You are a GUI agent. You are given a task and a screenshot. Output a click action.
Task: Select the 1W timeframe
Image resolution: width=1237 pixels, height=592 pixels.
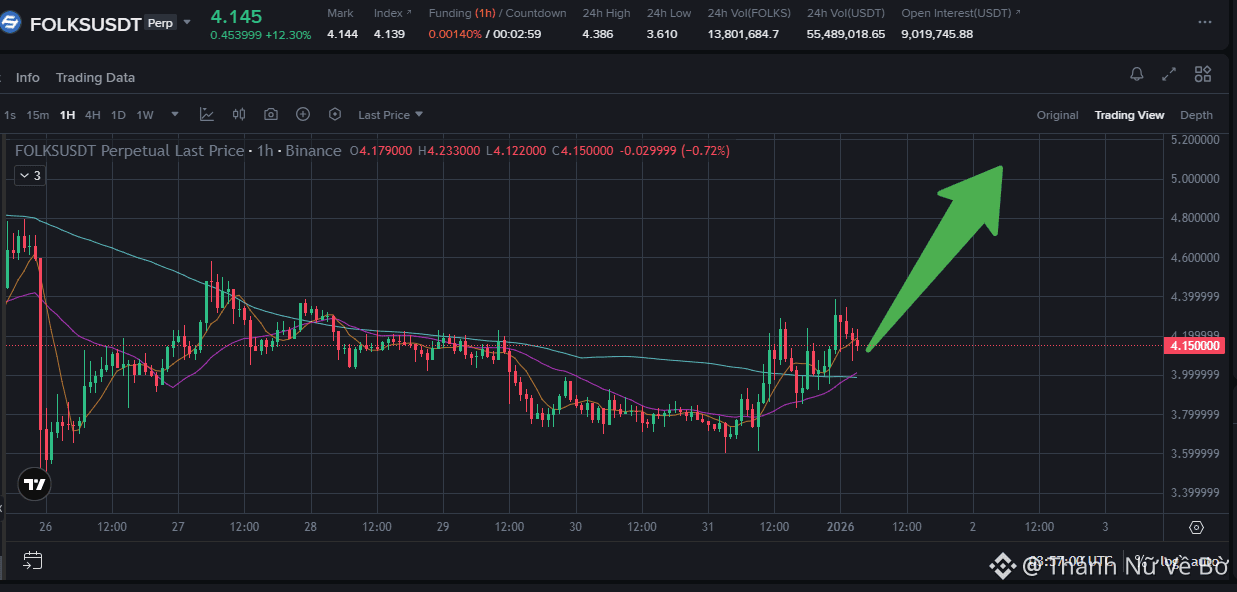coord(145,115)
